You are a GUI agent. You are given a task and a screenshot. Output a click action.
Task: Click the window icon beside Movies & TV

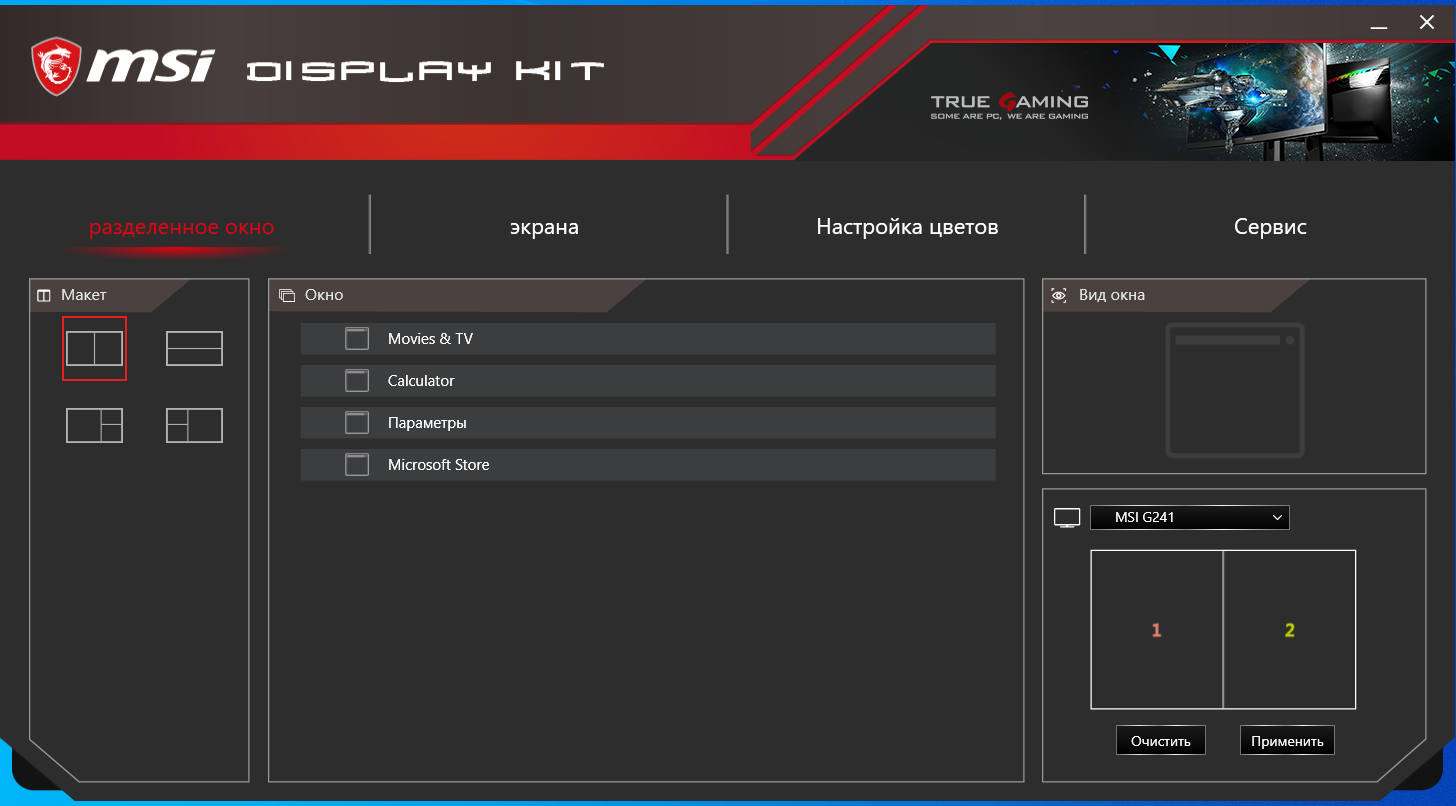(x=357, y=339)
